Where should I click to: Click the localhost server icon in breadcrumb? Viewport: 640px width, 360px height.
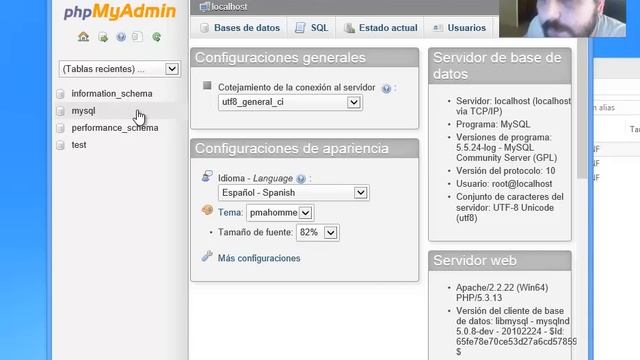(x=204, y=7)
